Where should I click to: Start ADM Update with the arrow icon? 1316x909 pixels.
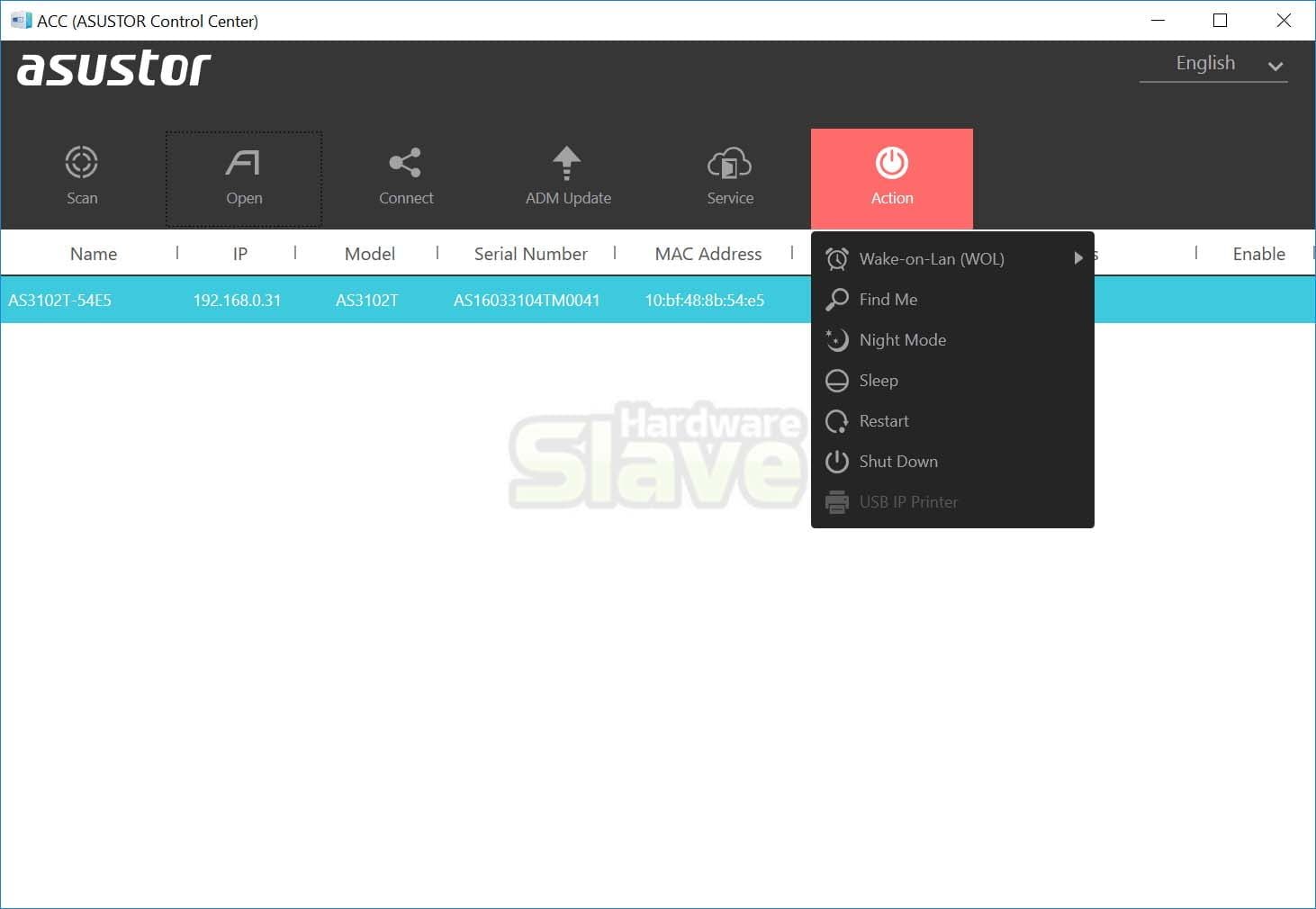pos(567,163)
